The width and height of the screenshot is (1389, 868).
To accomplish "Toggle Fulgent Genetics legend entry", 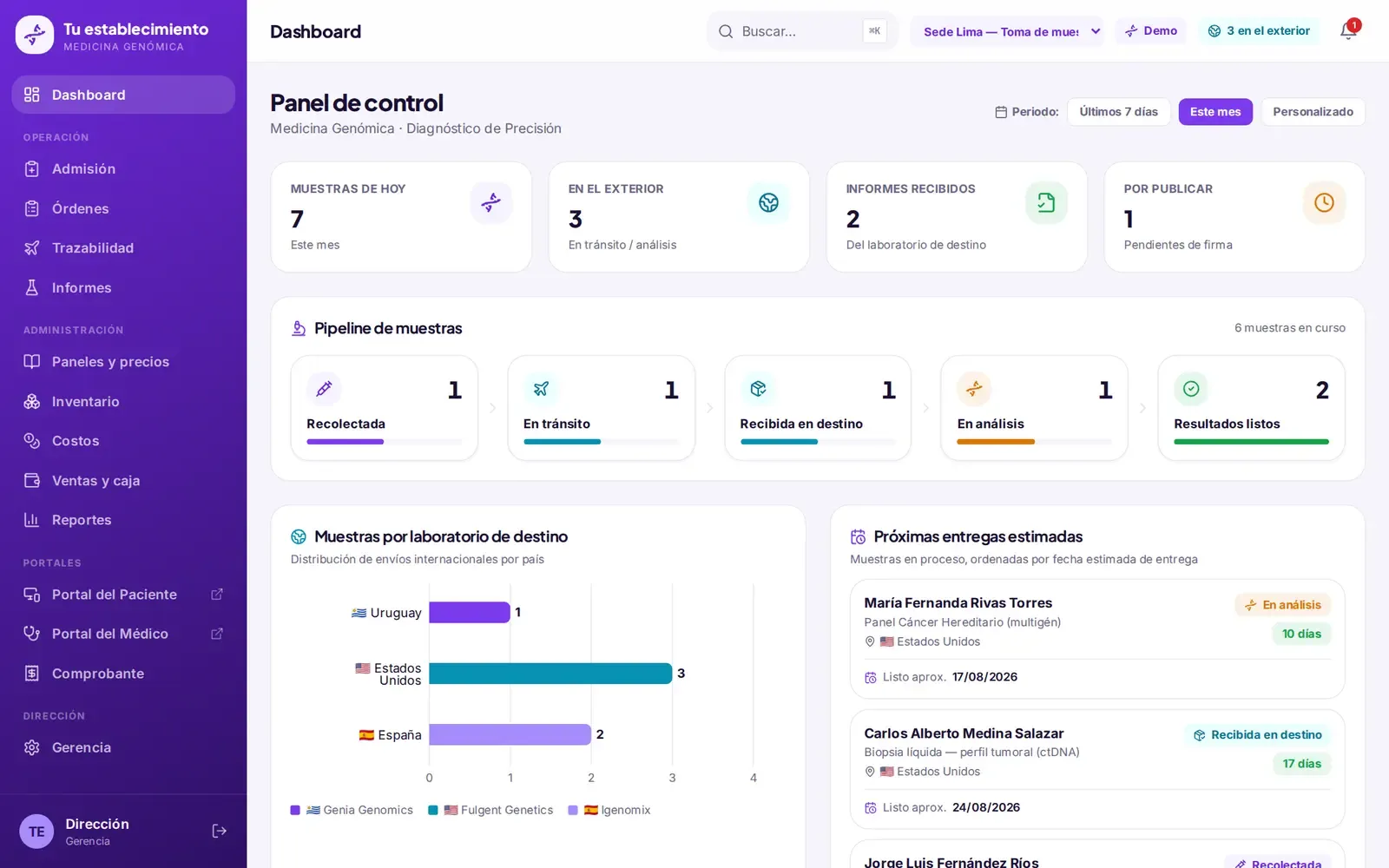I will coord(490,810).
